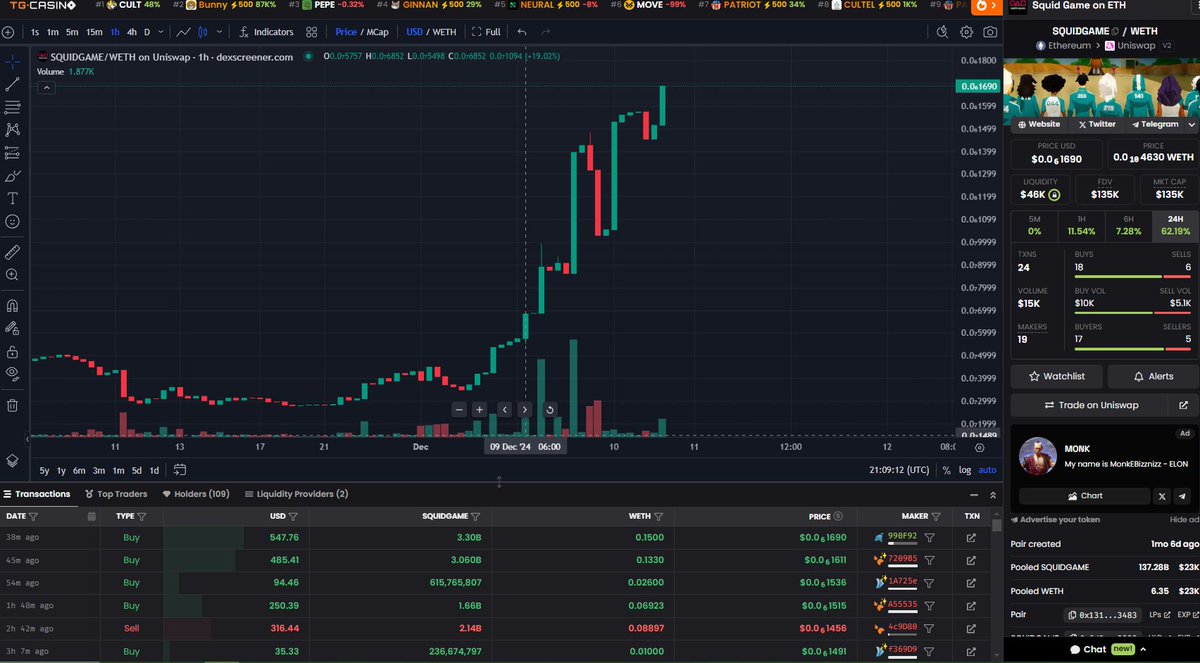1200x663 pixels.
Task: Toggle magnet mode for drawings
Action: [12, 305]
